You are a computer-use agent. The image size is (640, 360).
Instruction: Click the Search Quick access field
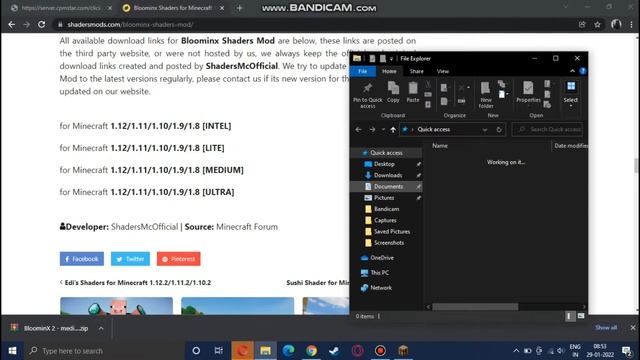(547, 129)
